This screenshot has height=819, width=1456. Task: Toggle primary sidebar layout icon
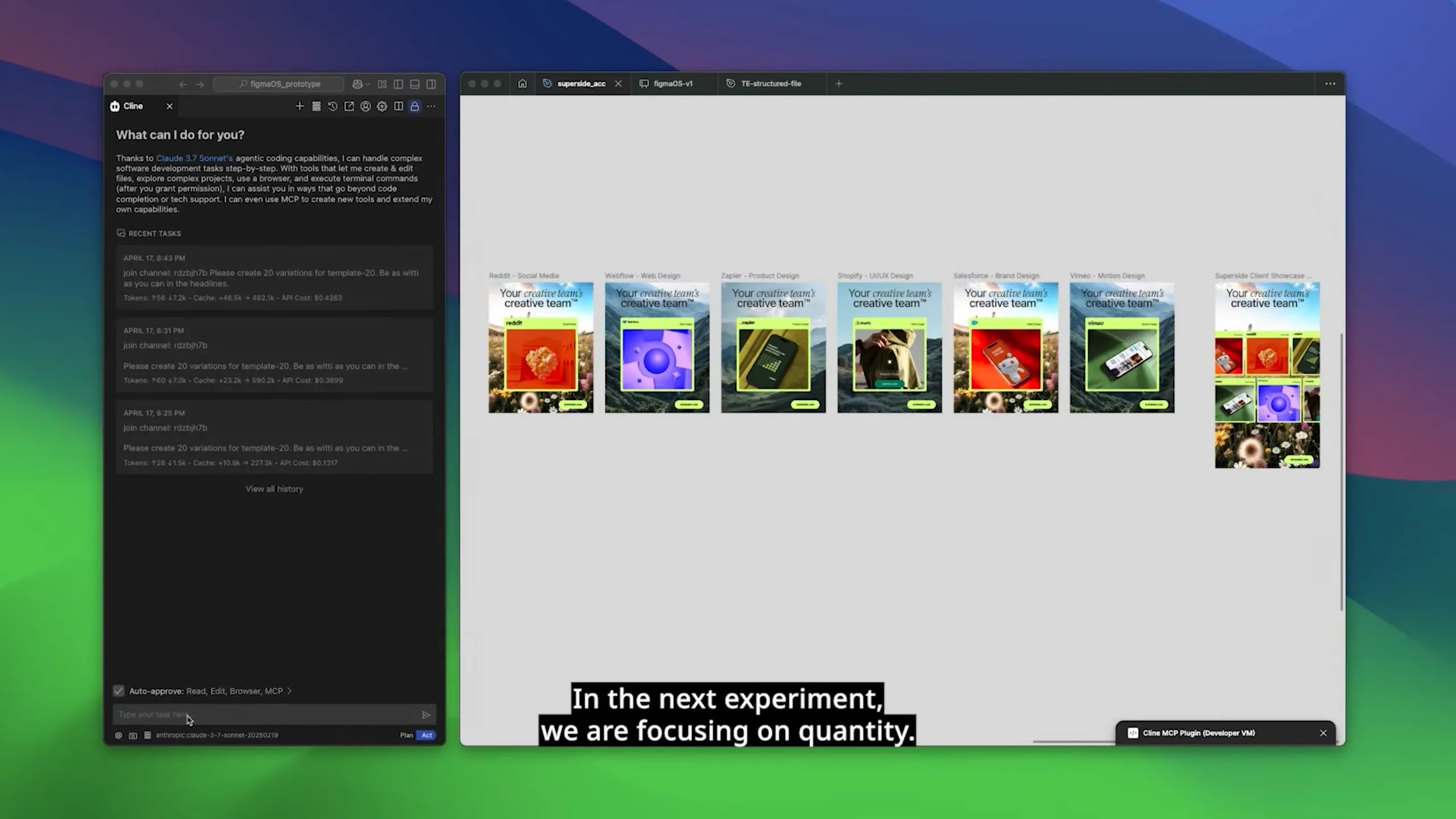point(399,84)
